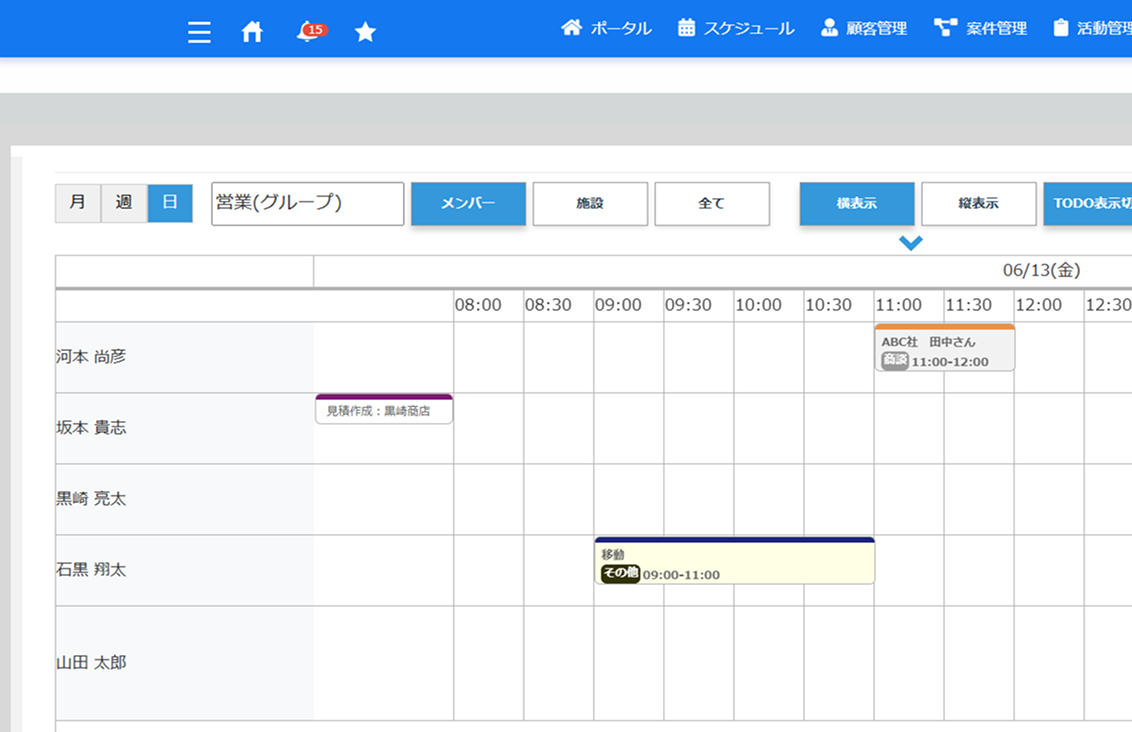Open notifications bell with 15 badge

point(309,32)
